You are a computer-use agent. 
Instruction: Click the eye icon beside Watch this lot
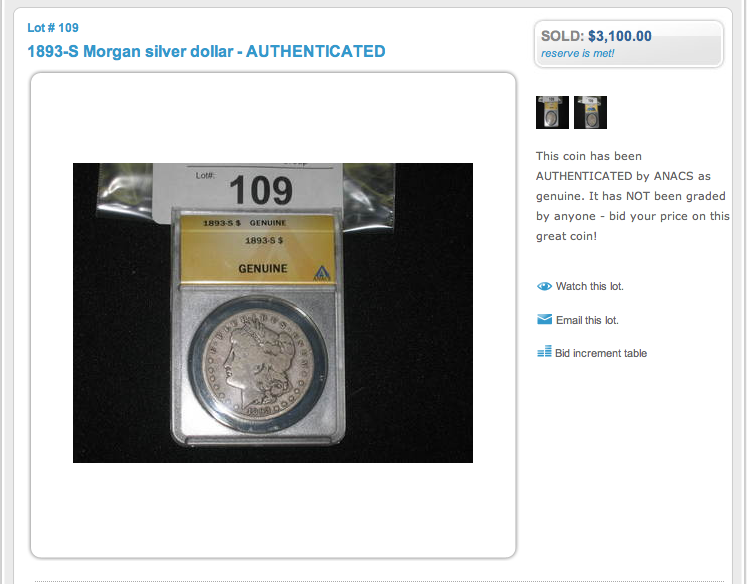pos(544,286)
